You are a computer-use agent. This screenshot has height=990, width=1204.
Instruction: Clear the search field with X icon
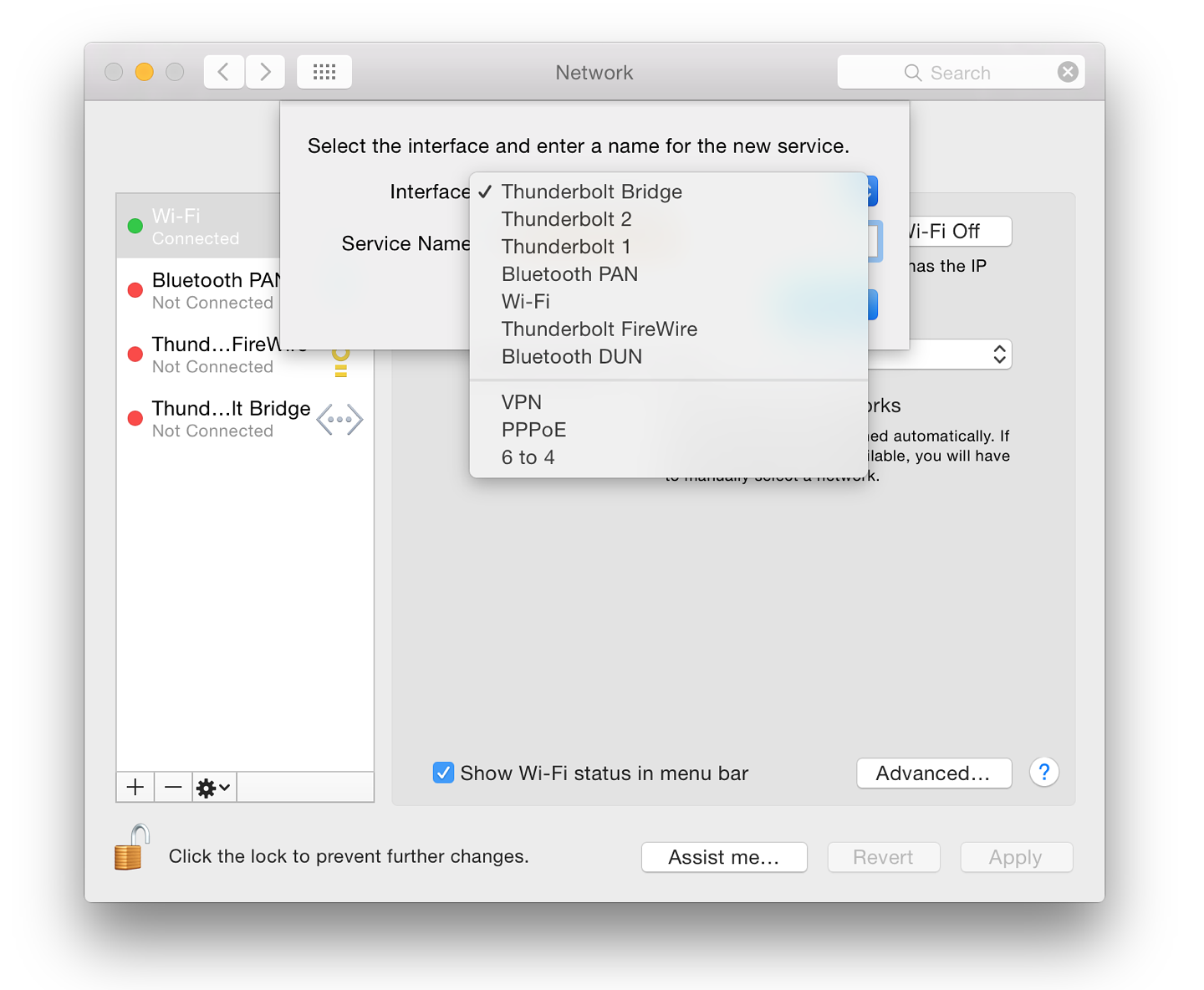(1068, 72)
